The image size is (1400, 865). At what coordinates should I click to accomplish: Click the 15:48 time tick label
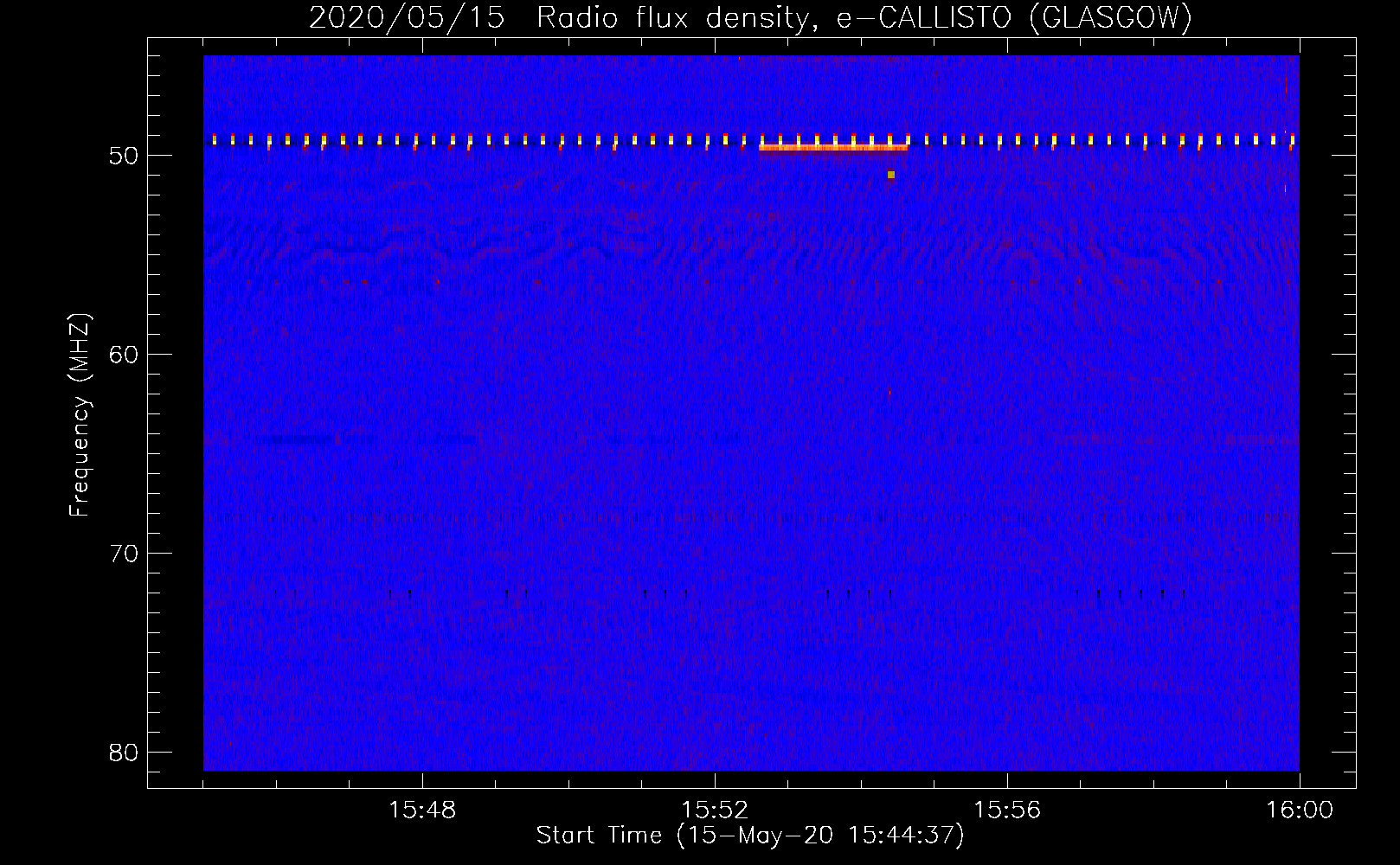[422, 811]
